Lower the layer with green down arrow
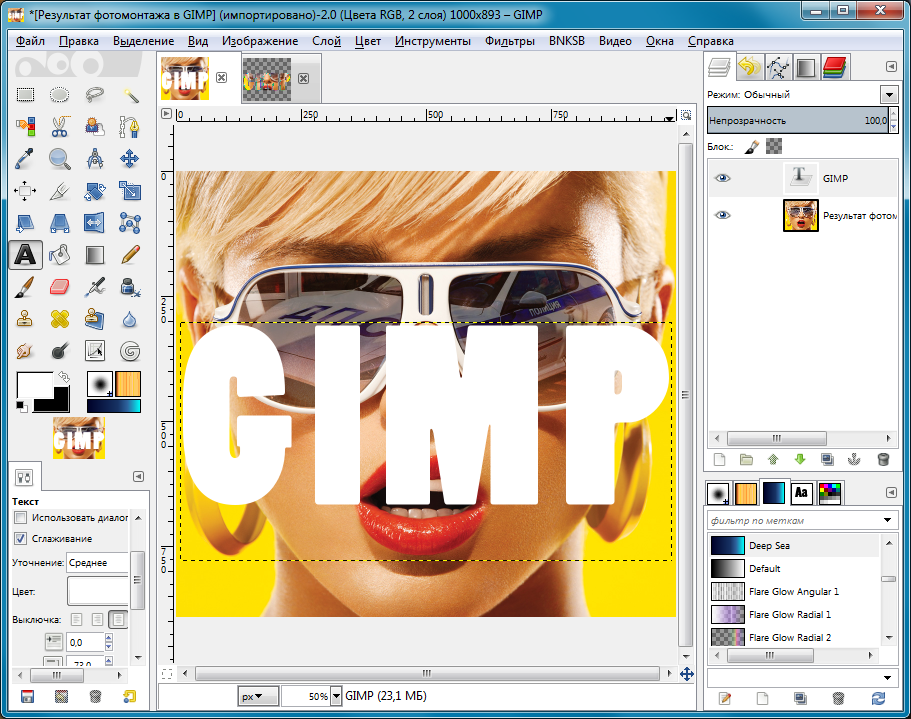The height and width of the screenshot is (719, 911). click(800, 460)
